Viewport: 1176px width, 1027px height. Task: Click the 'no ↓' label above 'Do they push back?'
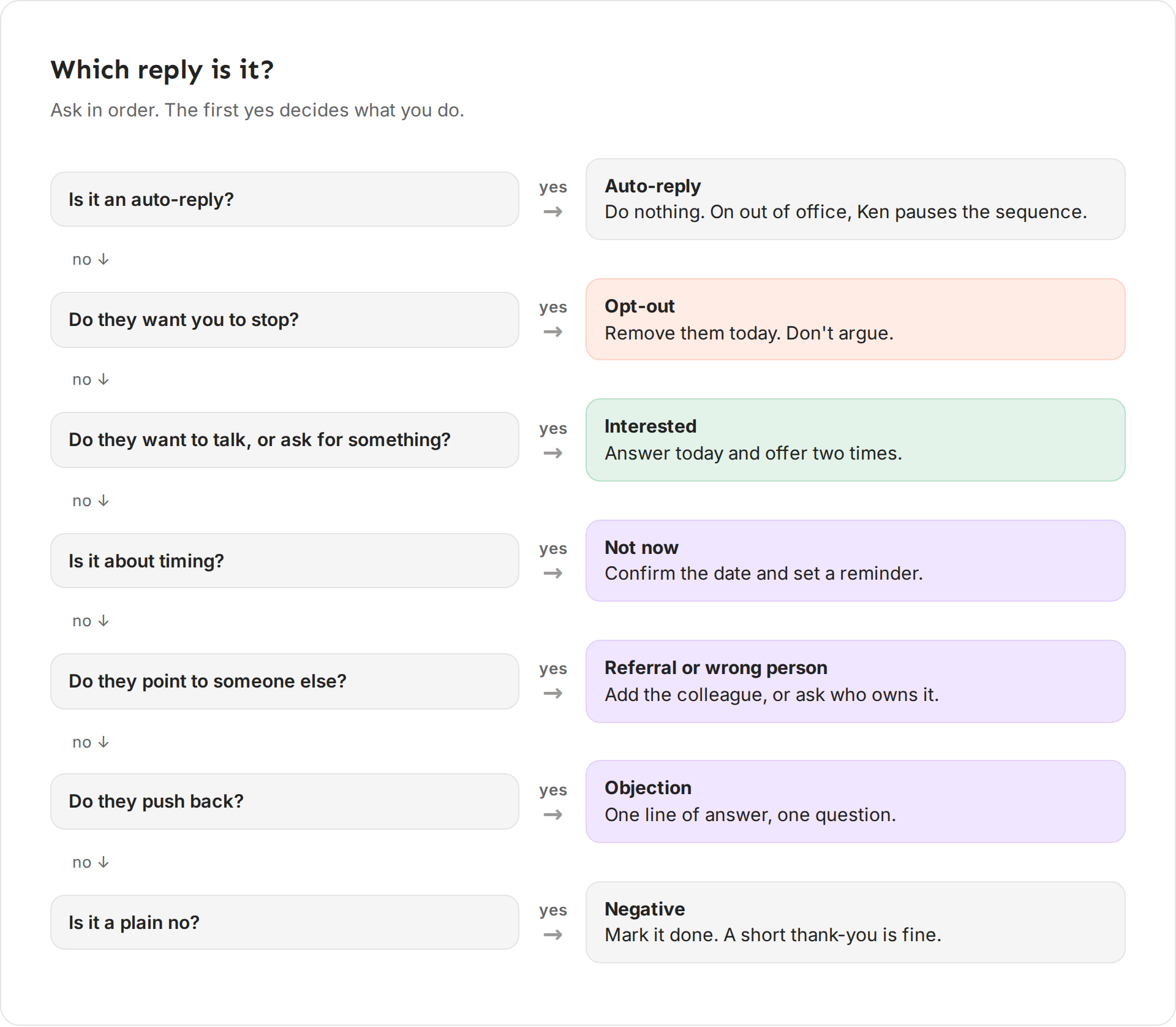pos(91,742)
